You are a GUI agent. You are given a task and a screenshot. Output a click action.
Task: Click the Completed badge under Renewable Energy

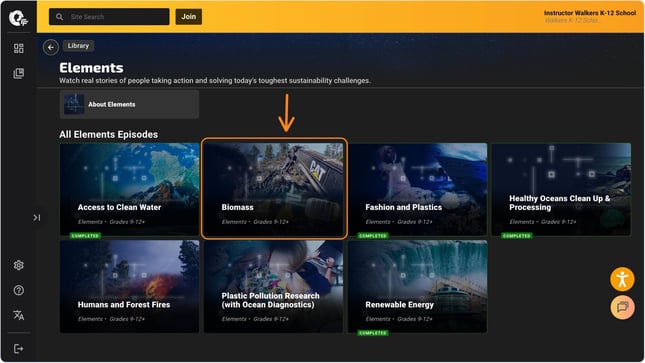[x=373, y=333]
